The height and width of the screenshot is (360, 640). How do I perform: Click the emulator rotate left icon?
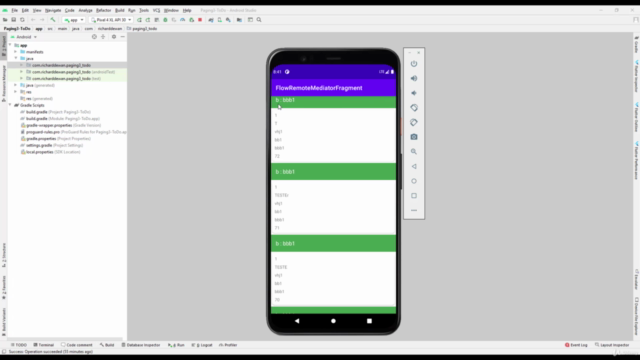(414, 108)
